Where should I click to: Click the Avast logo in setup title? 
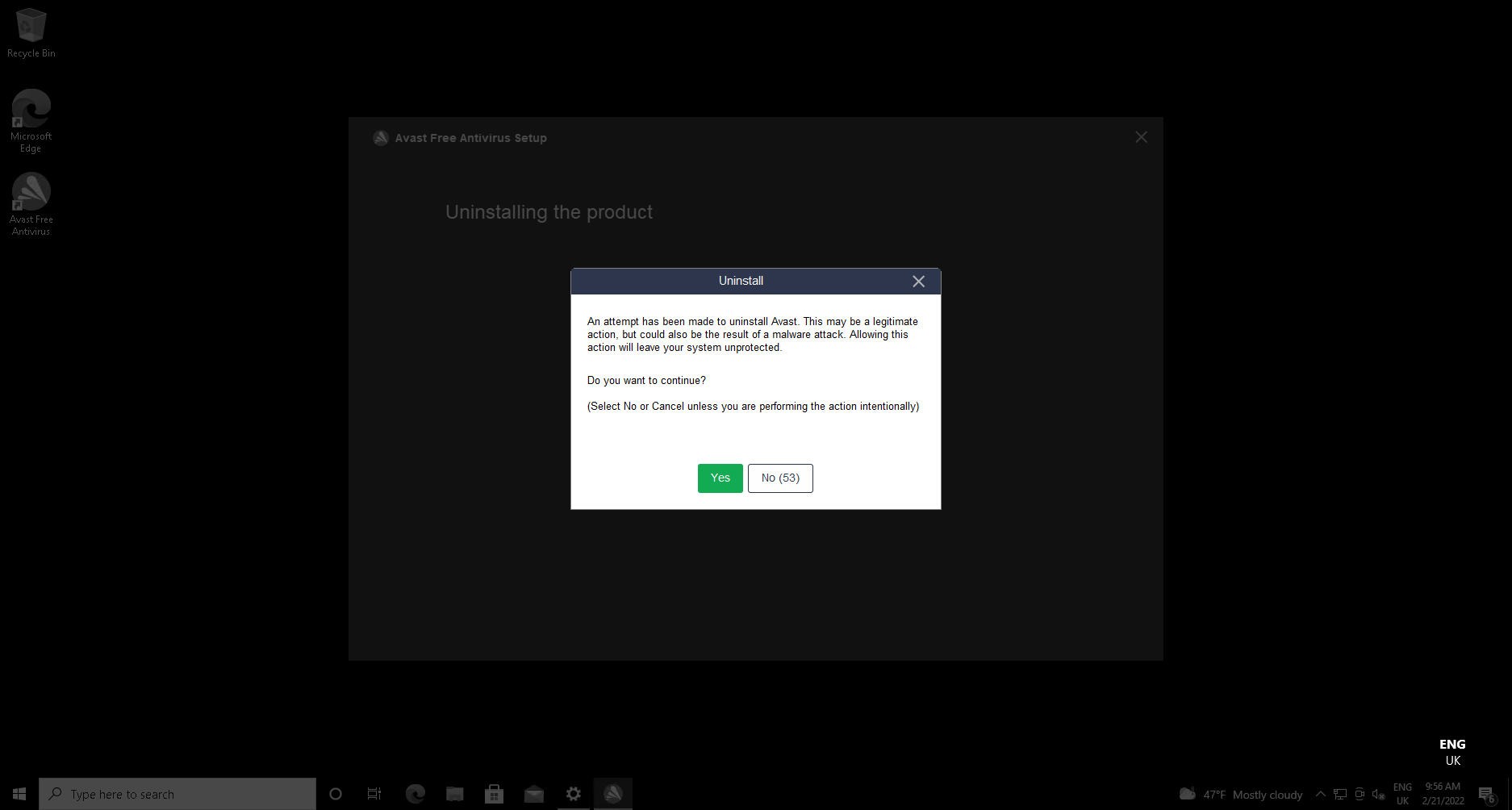tap(381, 138)
